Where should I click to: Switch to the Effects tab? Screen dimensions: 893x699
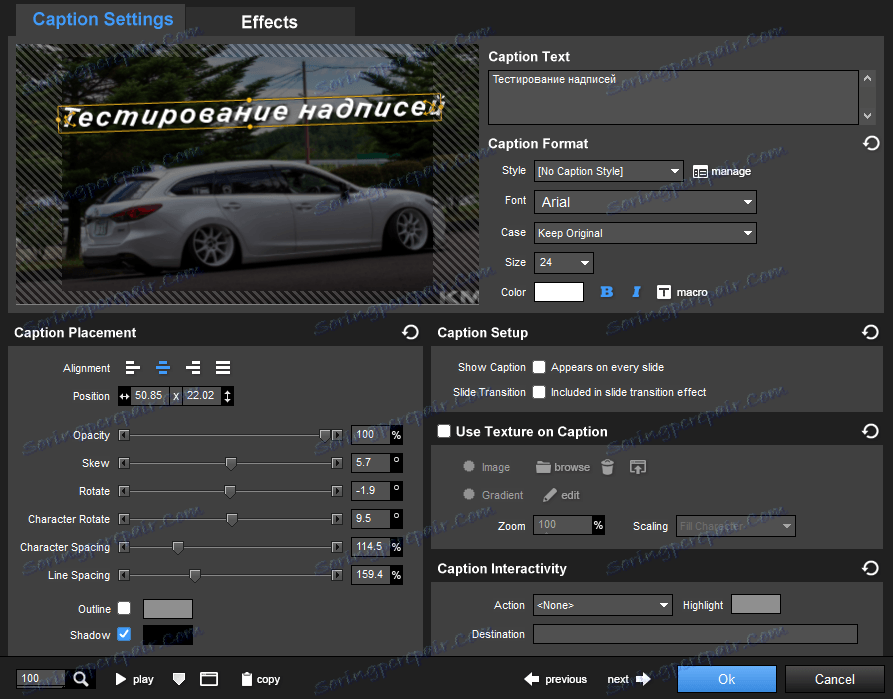click(269, 22)
